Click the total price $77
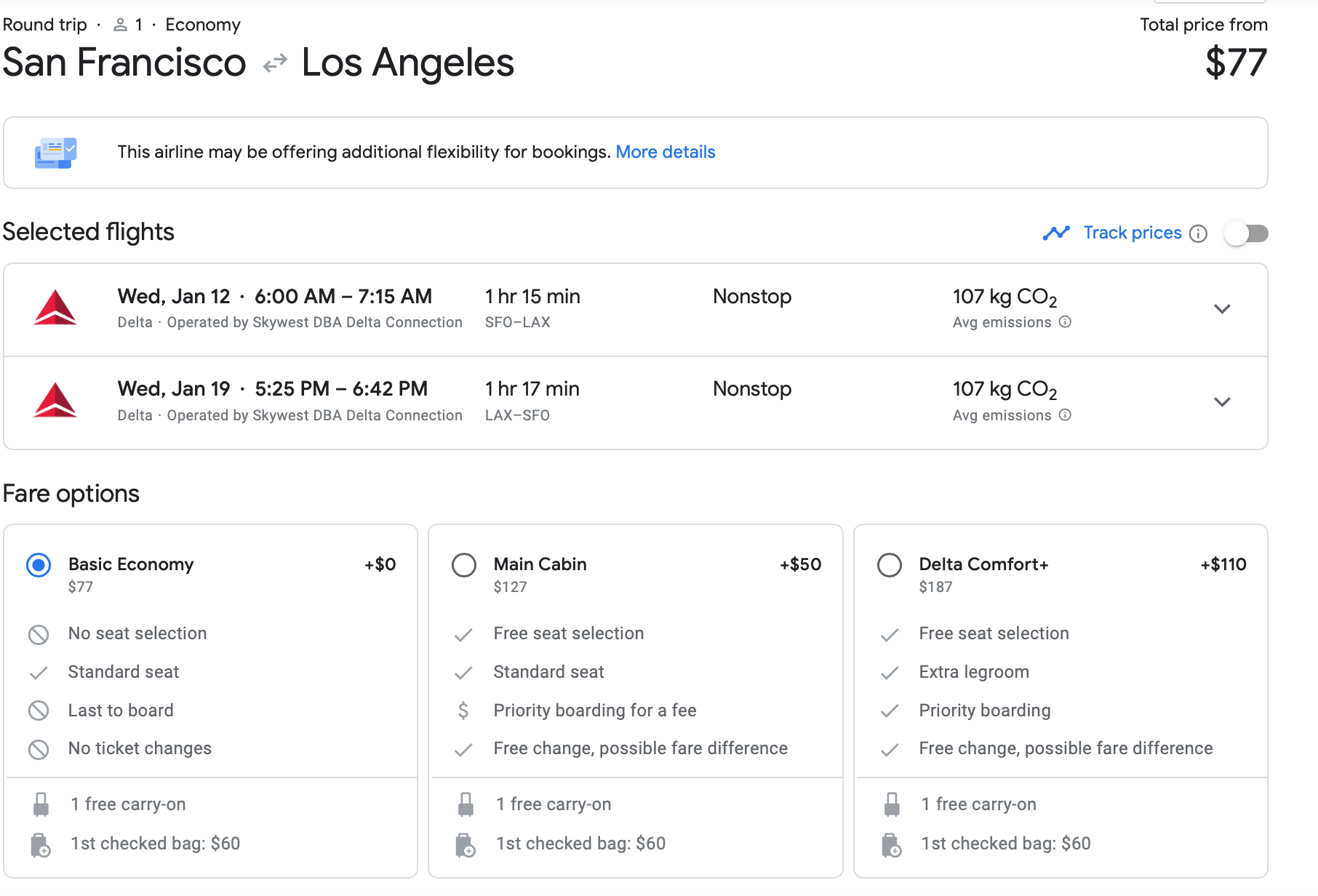 coord(1236,63)
